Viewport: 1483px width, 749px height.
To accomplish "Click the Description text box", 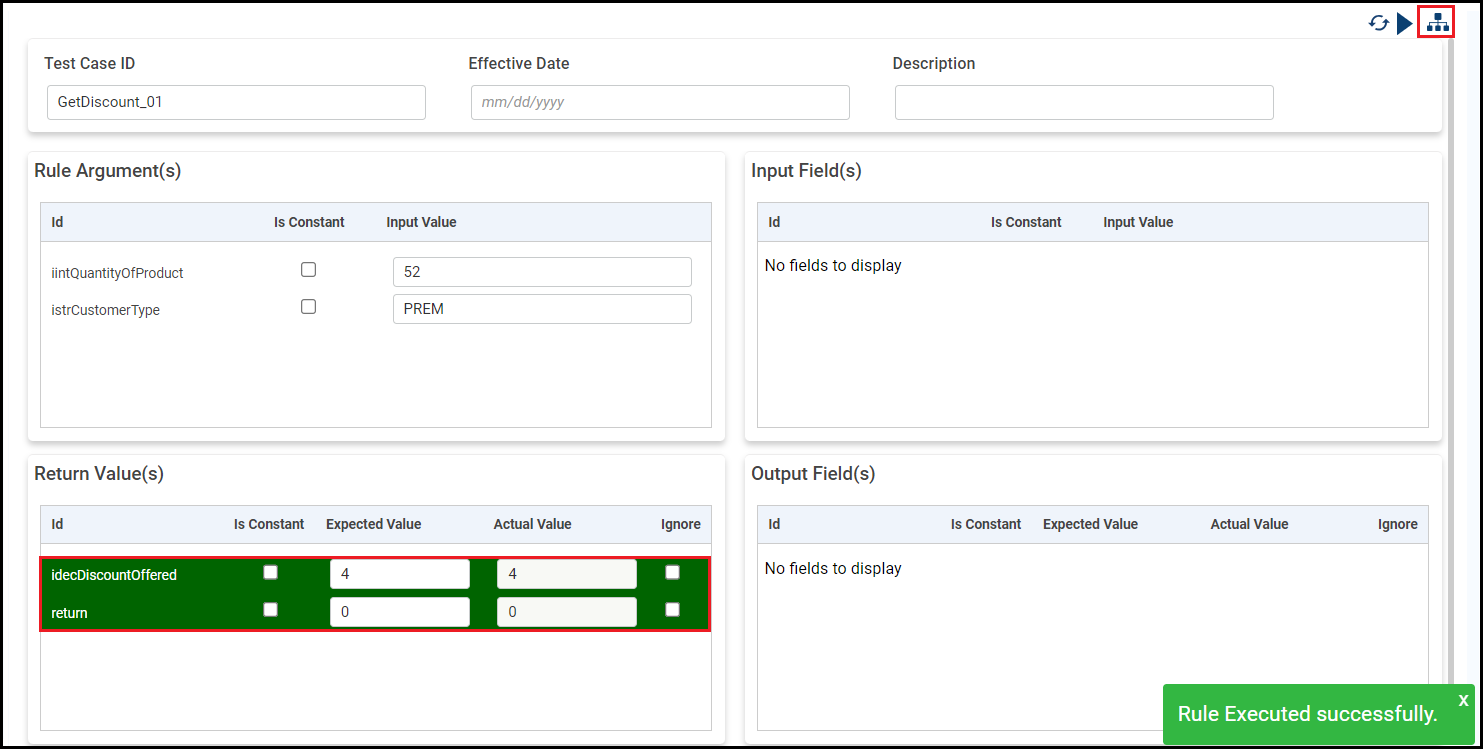I will (x=1084, y=102).
